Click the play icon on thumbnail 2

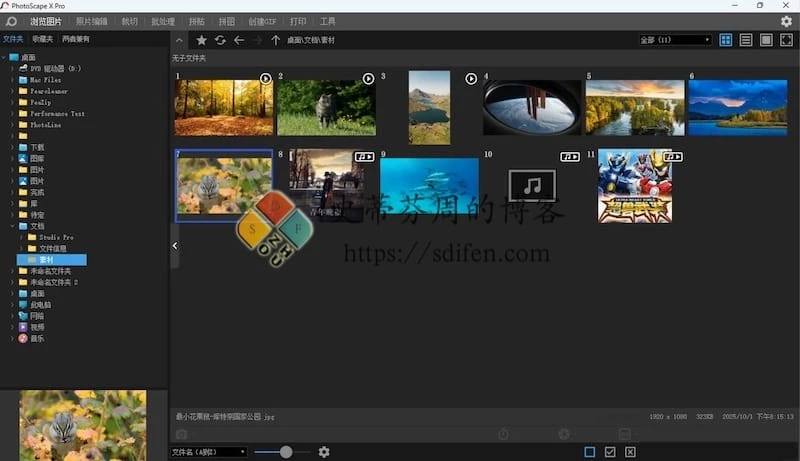tap(368, 79)
